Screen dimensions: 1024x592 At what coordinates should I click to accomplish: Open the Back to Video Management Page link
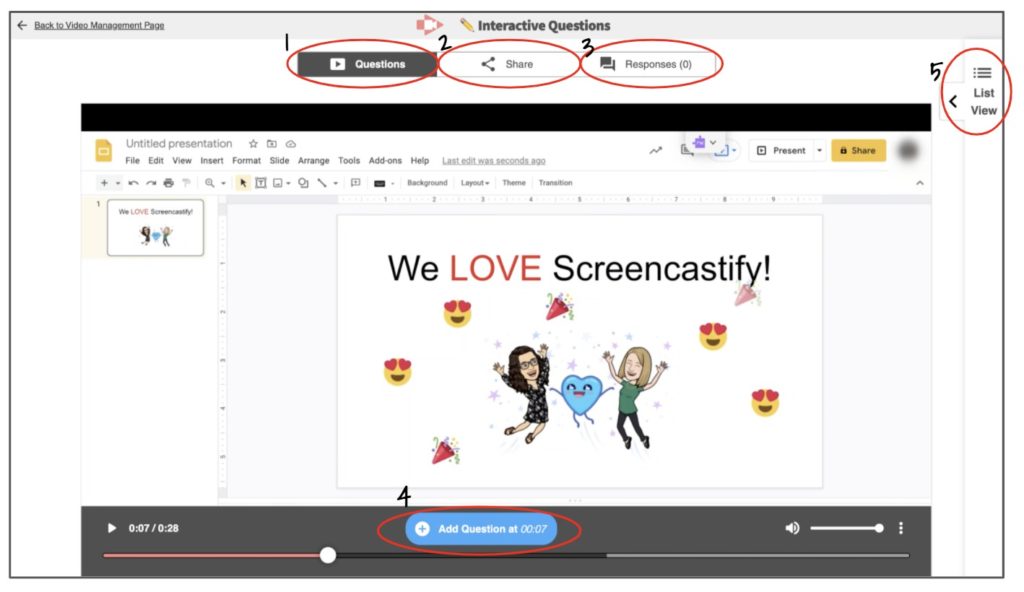[x=99, y=25]
